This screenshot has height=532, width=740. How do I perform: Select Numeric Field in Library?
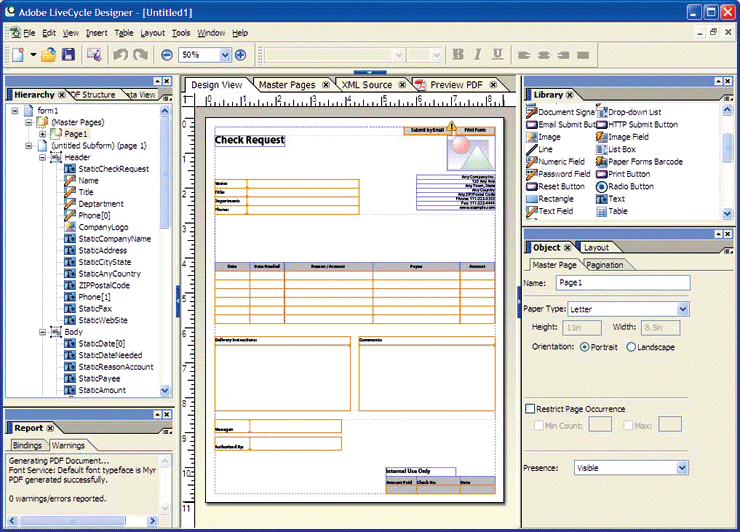[555, 161]
